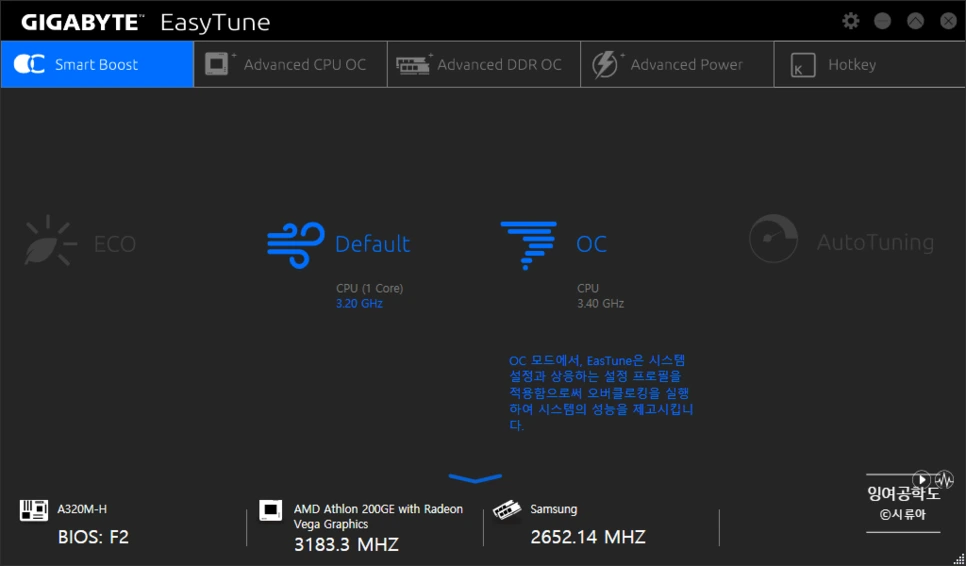966x566 pixels.
Task: Select the ECO leaf mode icon
Action: 49,241
